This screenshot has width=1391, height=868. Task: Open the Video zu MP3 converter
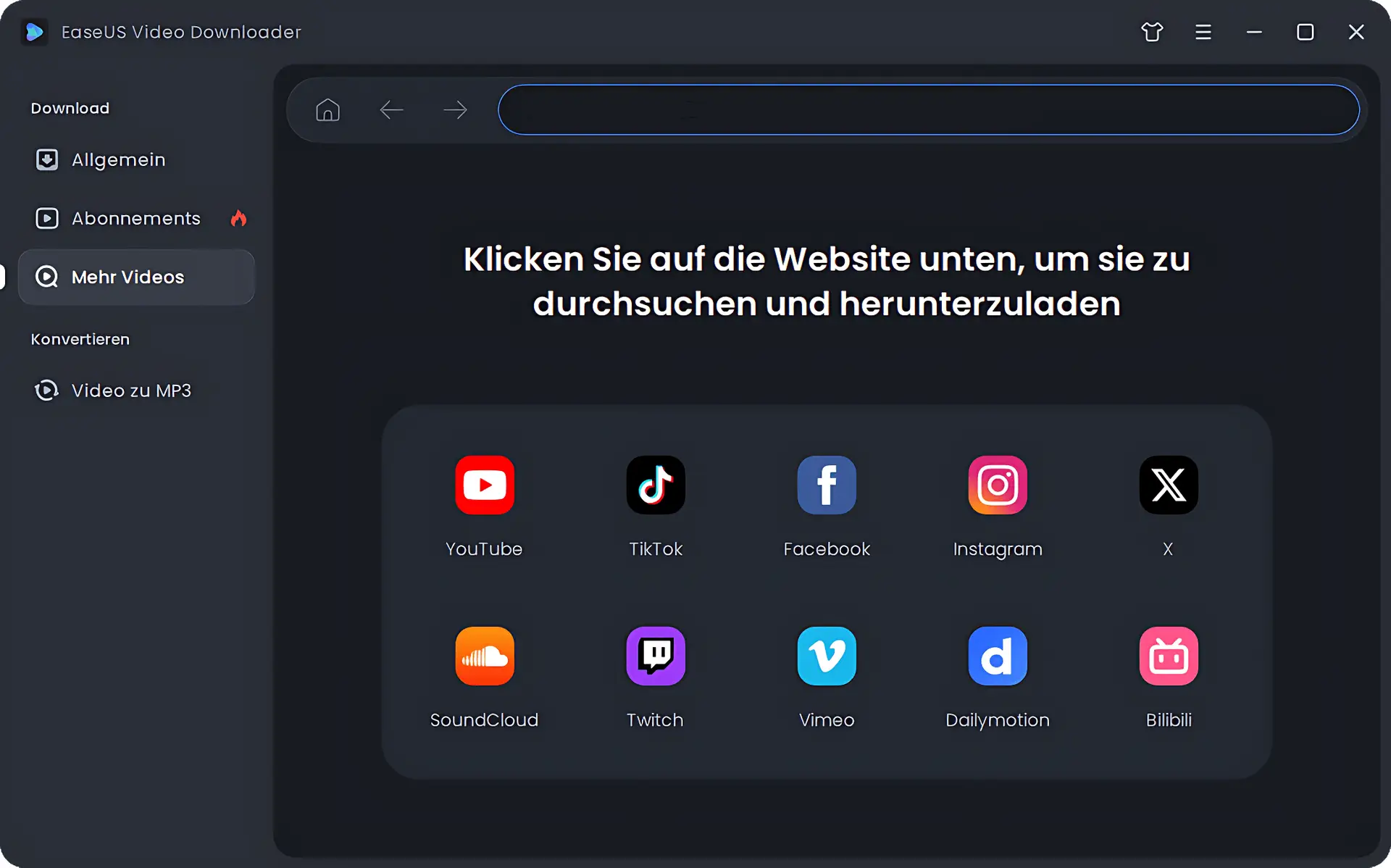[130, 391]
